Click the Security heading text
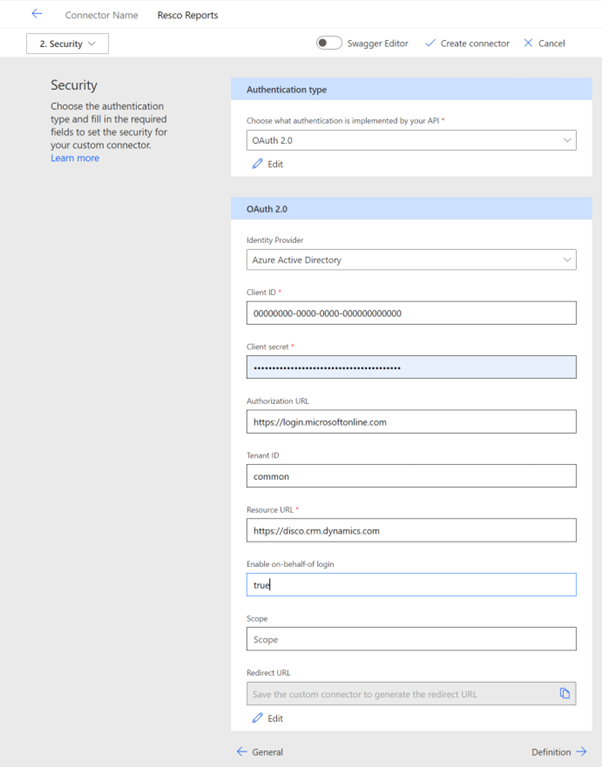The height and width of the screenshot is (767, 602). [x=74, y=85]
